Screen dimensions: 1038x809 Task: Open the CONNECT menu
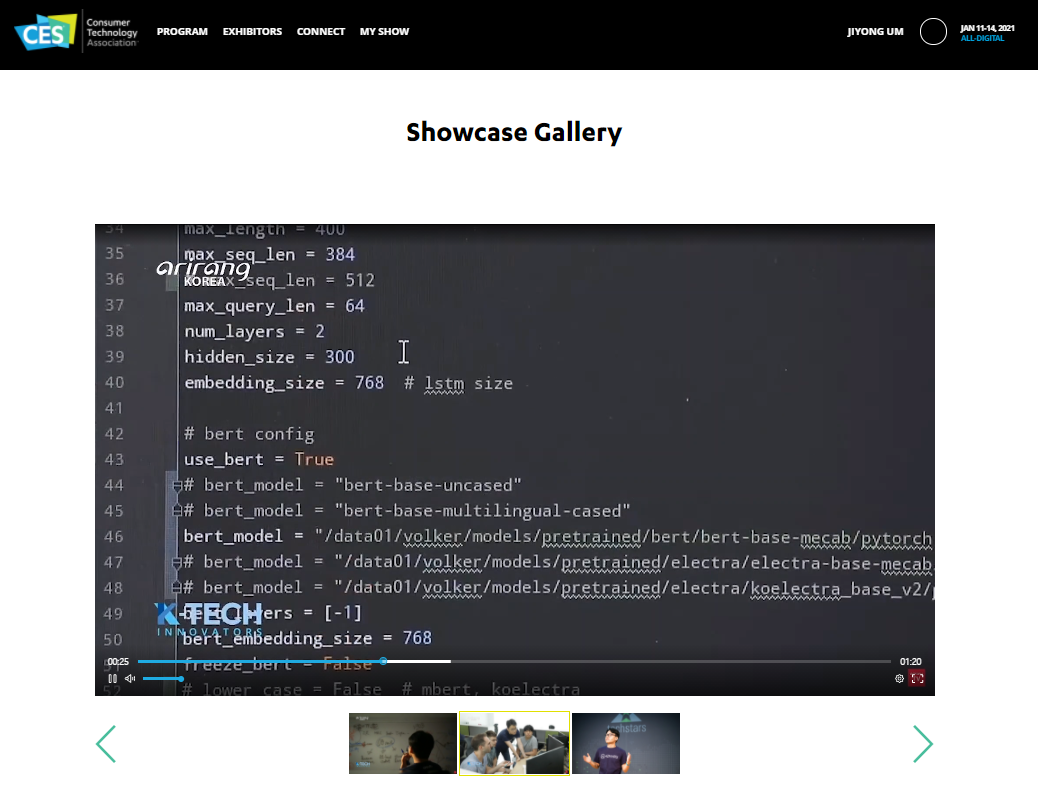(320, 32)
